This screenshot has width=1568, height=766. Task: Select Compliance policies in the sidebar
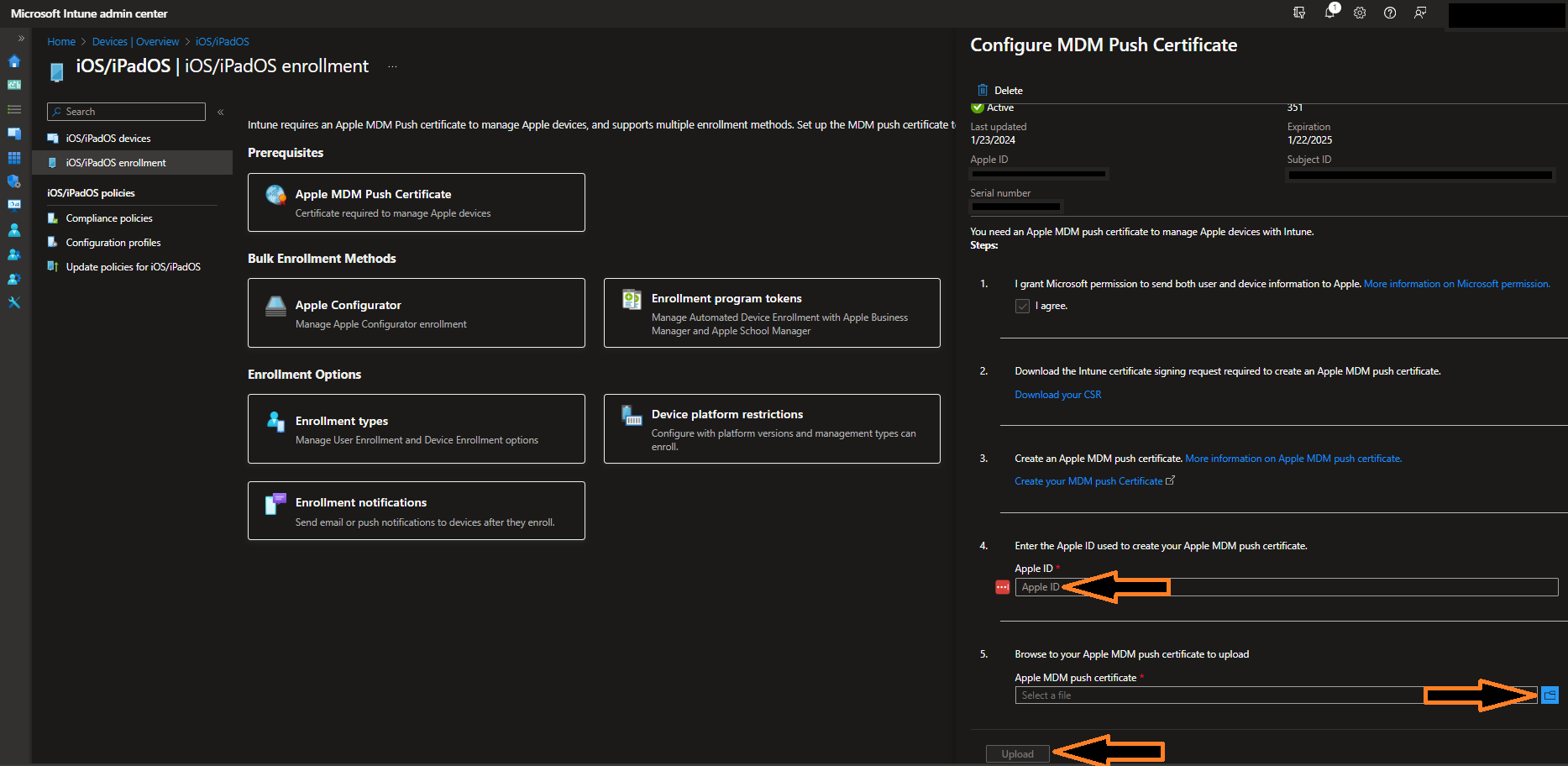pos(108,218)
